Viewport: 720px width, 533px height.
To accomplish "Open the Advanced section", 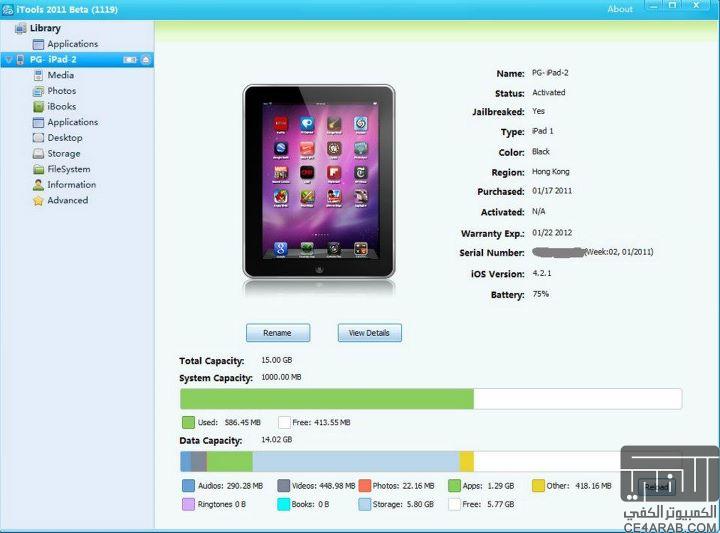I will coord(68,200).
